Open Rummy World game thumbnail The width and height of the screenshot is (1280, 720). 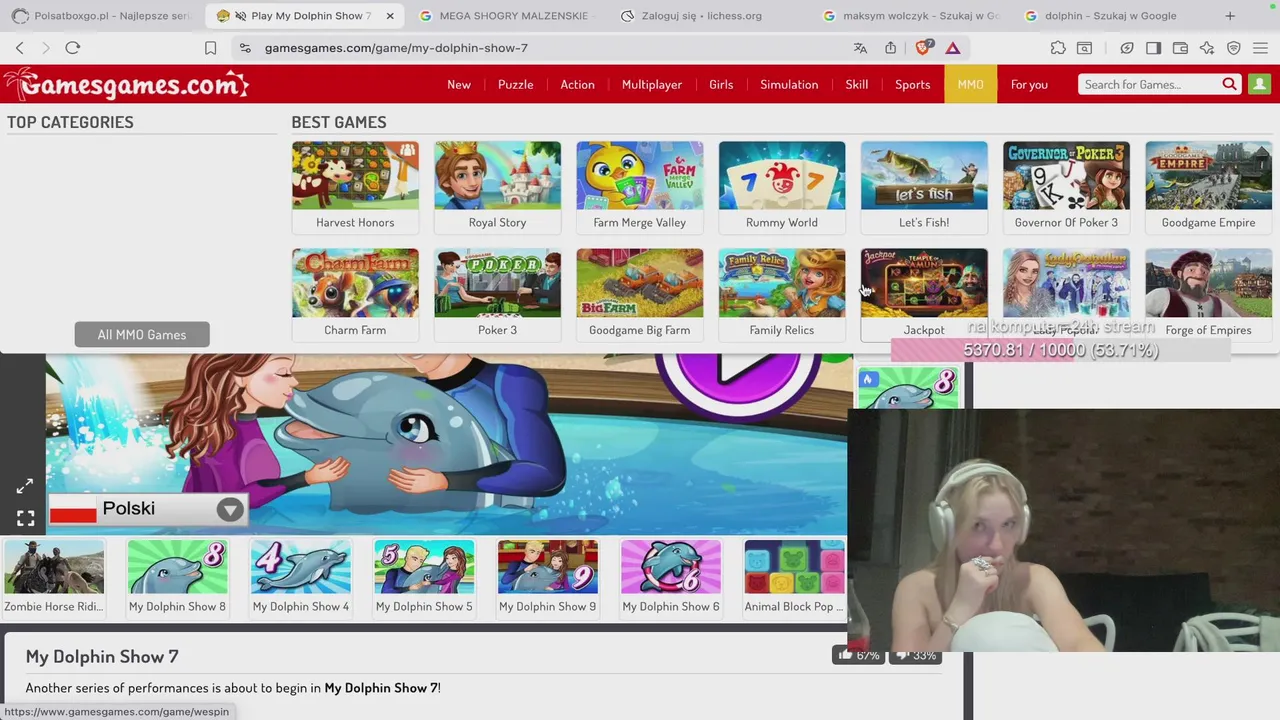click(782, 187)
